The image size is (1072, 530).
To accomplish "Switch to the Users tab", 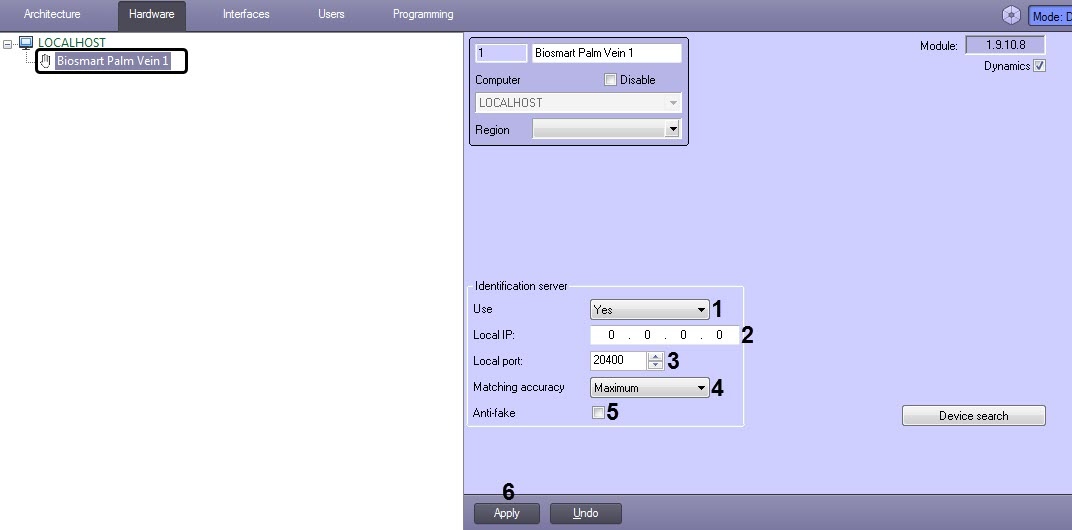I will point(331,14).
